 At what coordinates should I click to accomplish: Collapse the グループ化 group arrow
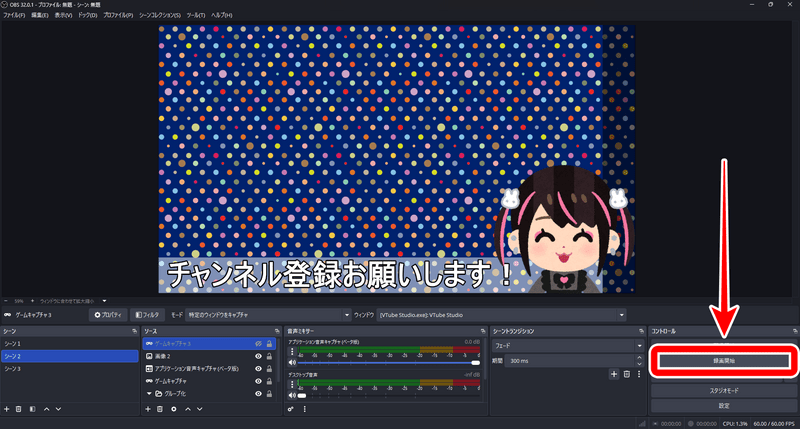point(149,394)
